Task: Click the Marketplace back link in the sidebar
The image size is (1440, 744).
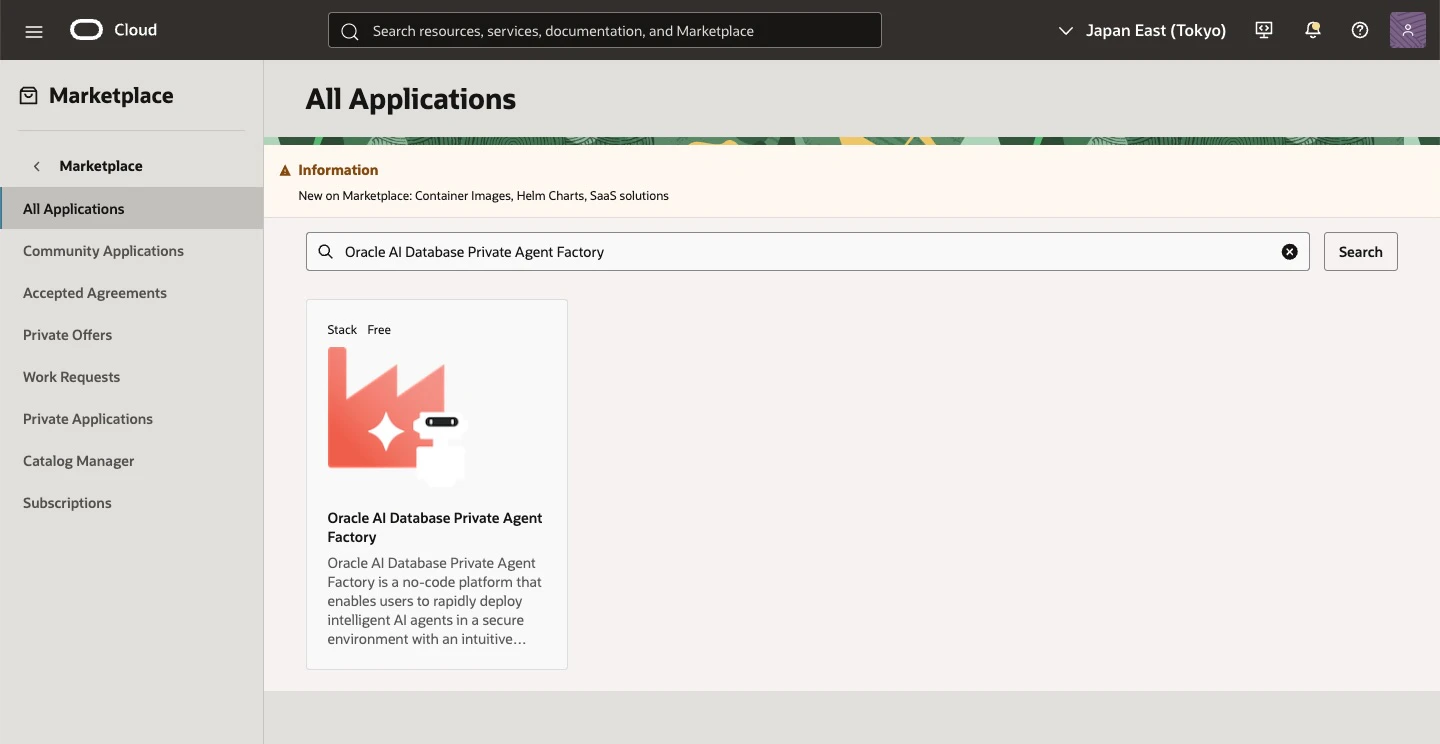Action: tap(101, 166)
